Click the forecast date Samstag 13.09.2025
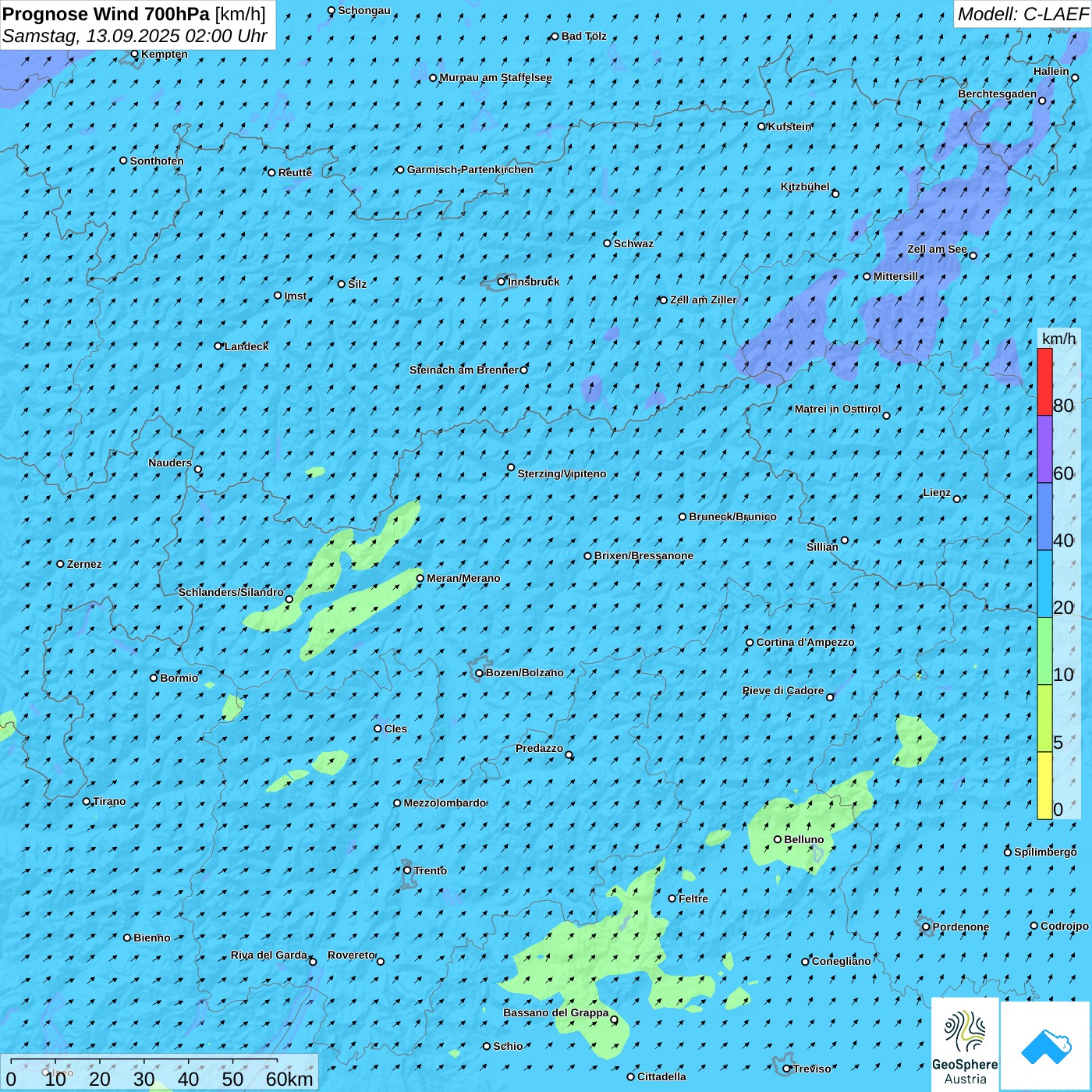 coord(135,36)
